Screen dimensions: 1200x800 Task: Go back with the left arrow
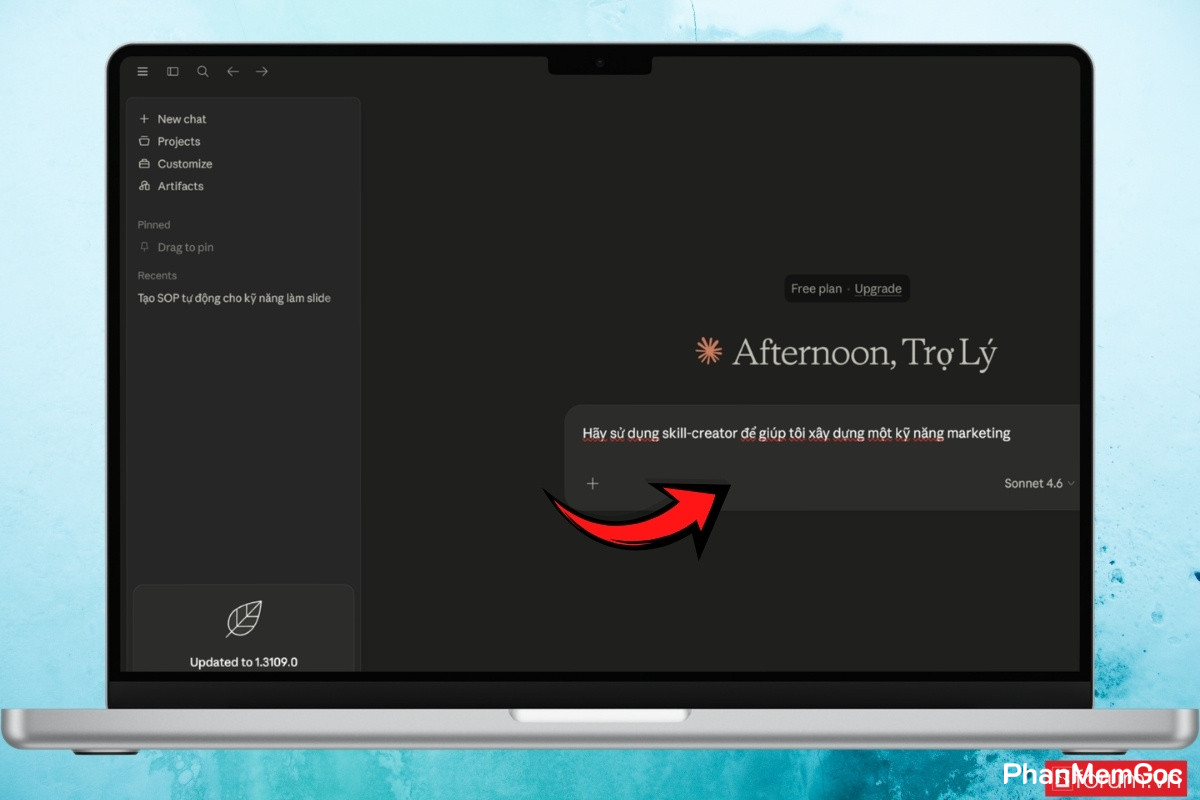[233, 71]
